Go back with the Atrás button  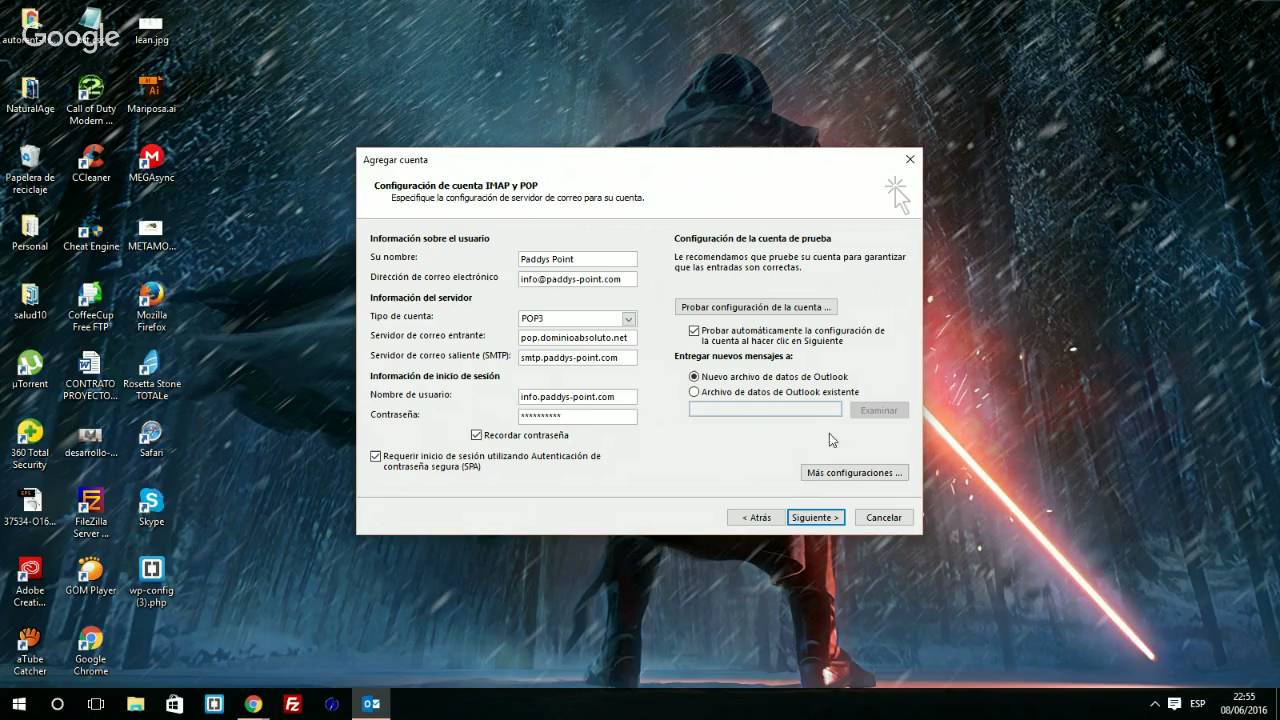[756, 517]
